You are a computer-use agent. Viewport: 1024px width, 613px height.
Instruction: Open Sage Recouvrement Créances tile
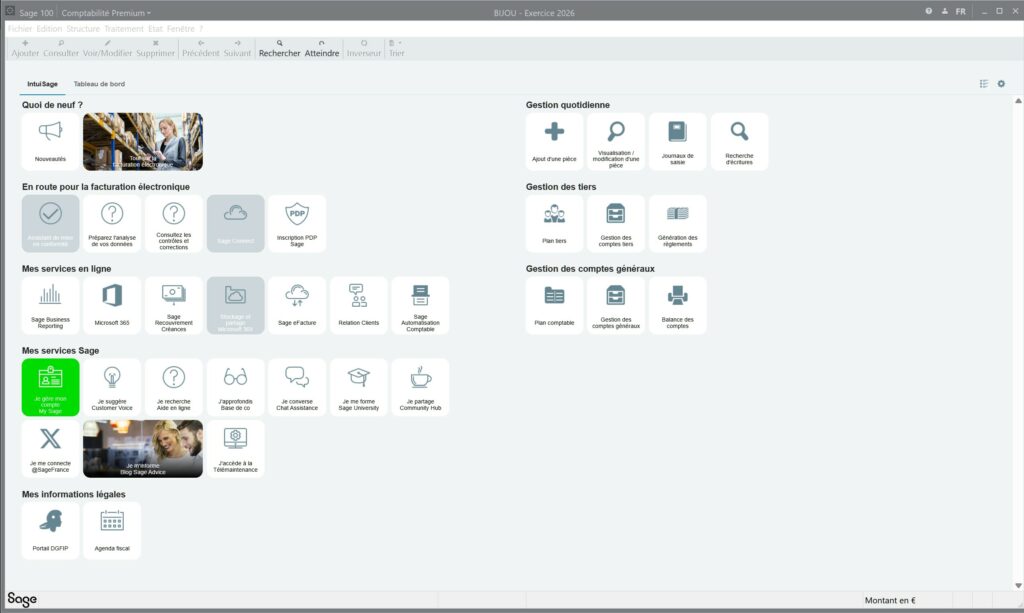tap(174, 306)
